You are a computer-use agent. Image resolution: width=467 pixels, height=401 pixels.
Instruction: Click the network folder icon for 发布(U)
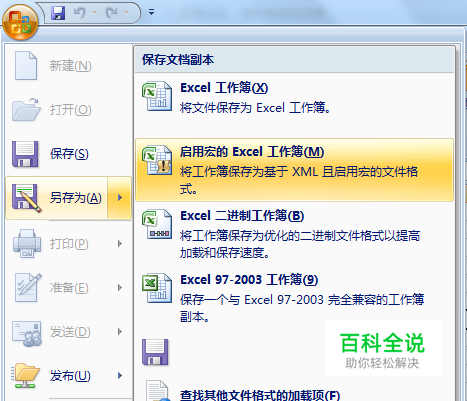25,376
